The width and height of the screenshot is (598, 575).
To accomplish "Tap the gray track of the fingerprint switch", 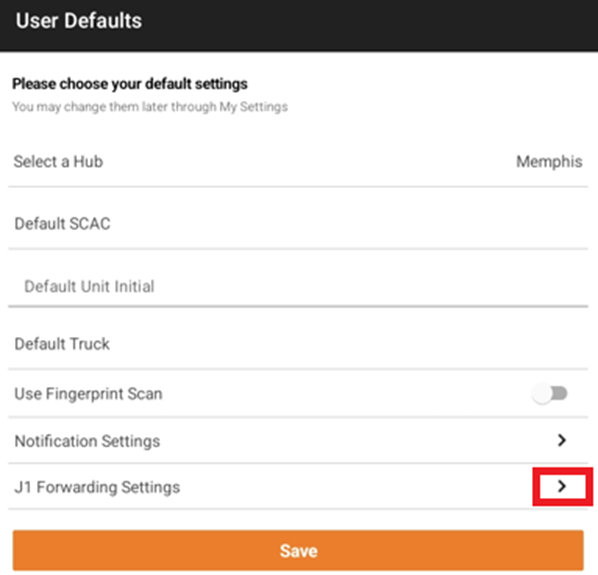I will pyautogui.click(x=560, y=394).
